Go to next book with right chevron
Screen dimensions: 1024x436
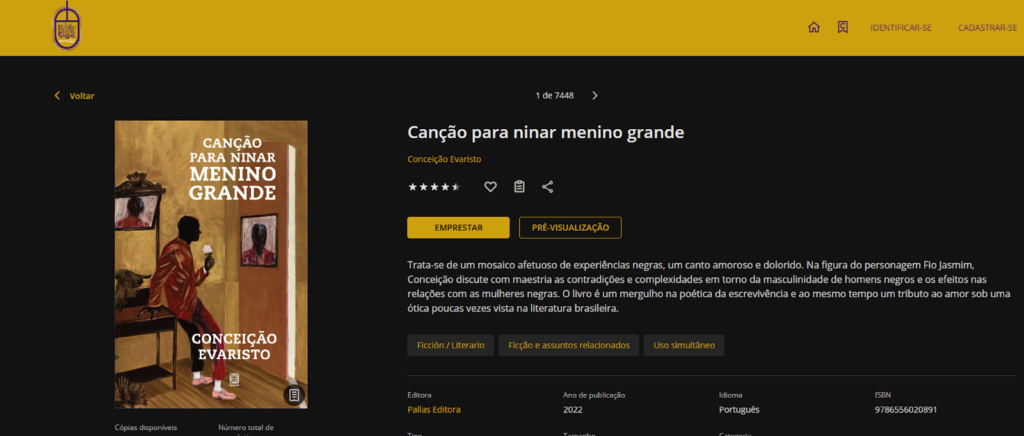click(595, 96)
